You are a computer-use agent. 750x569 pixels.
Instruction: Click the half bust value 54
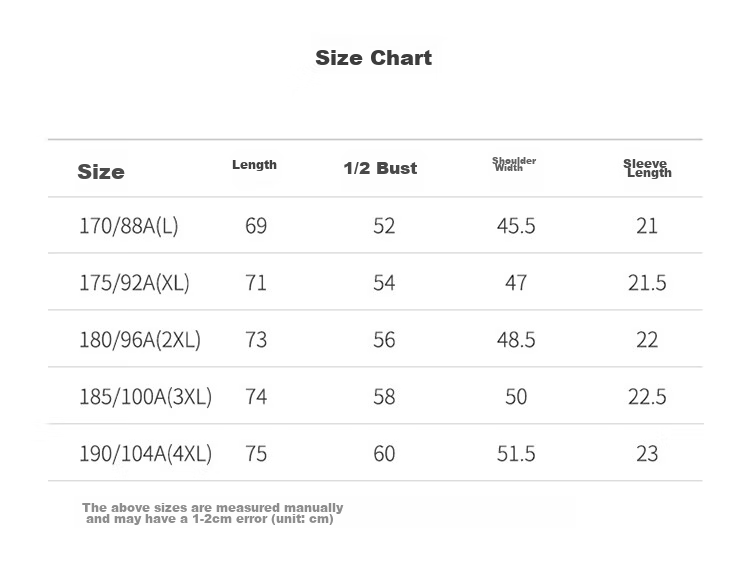(384, 283)
